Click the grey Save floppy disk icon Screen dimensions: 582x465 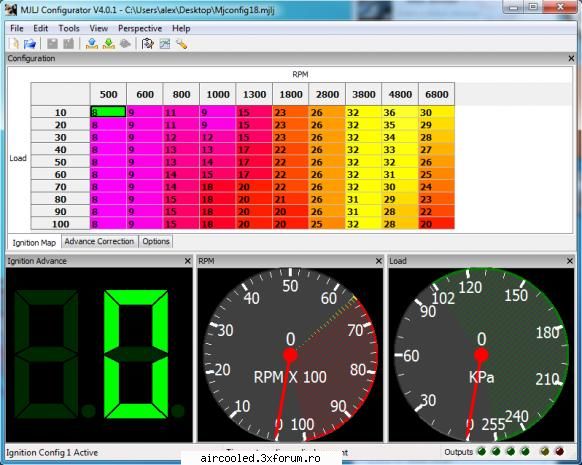point(52,44)
